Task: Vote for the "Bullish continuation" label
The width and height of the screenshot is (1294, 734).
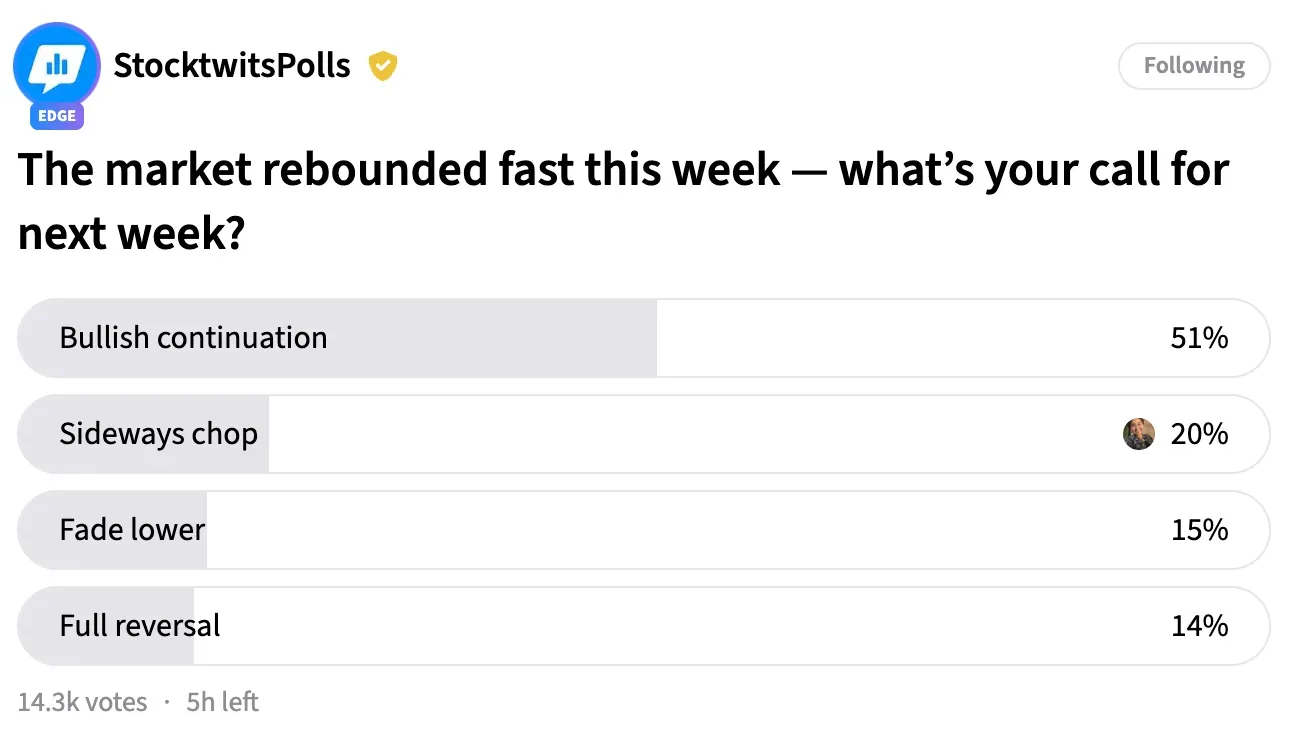Action: point(193,338)
